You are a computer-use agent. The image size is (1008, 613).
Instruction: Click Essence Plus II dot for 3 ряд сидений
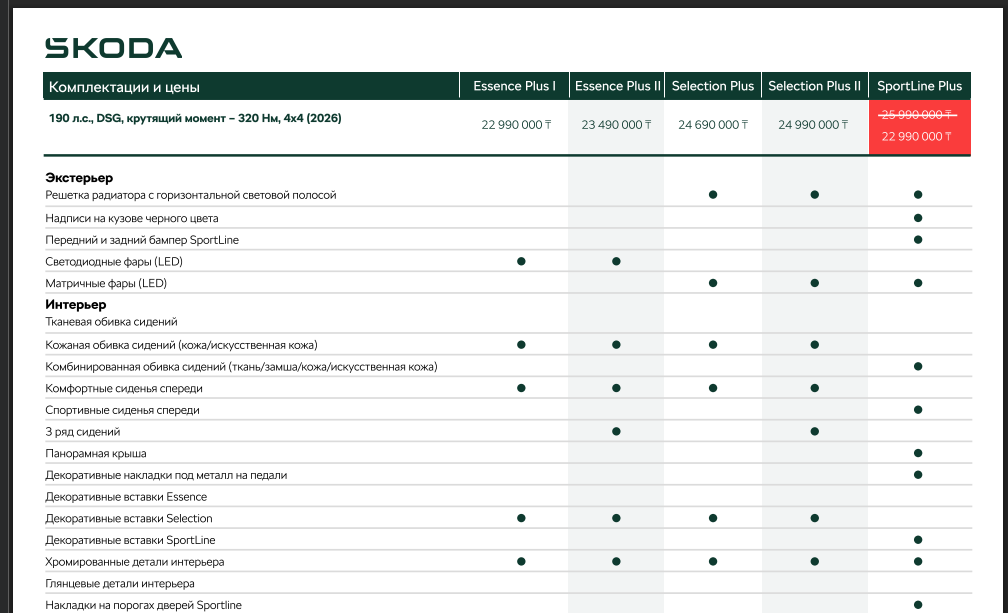(616, 432)
